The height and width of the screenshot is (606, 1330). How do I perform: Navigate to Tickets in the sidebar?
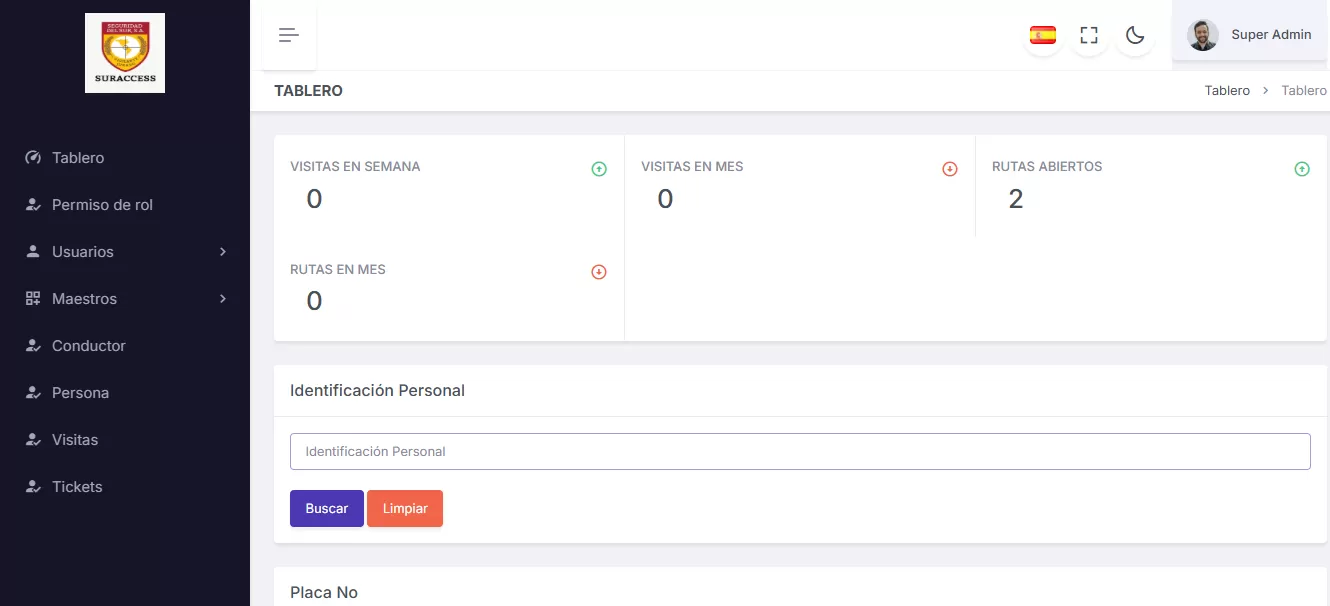77,487
